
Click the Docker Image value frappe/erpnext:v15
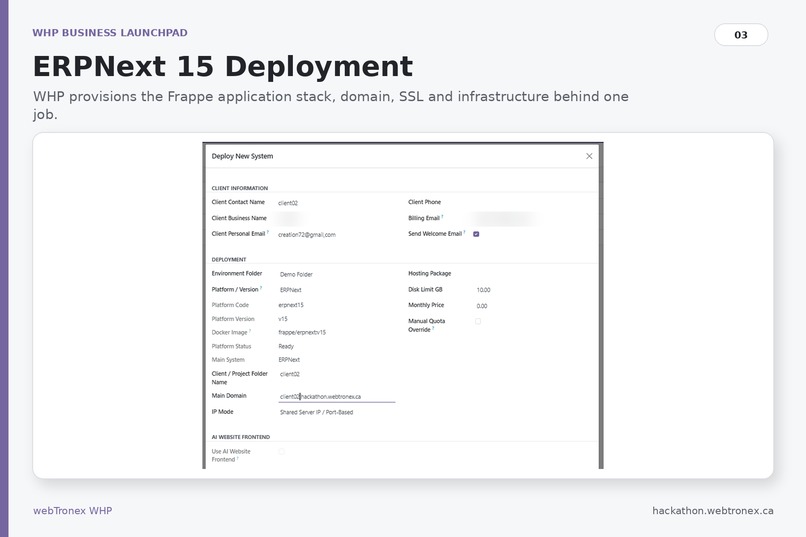coord(302,332)
